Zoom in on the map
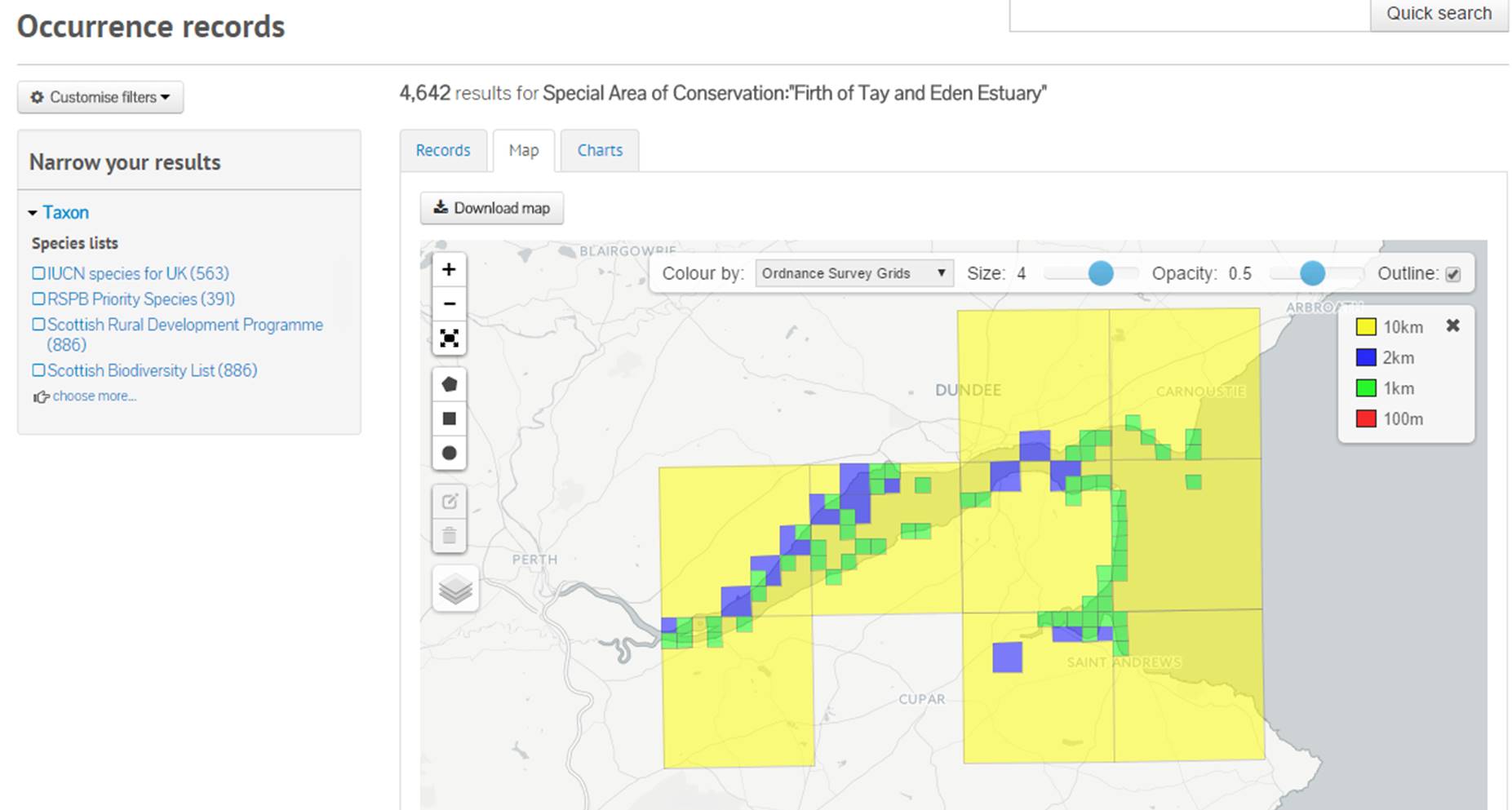The width and height of the screenshot is (1512, 810). tap(449, 270)
